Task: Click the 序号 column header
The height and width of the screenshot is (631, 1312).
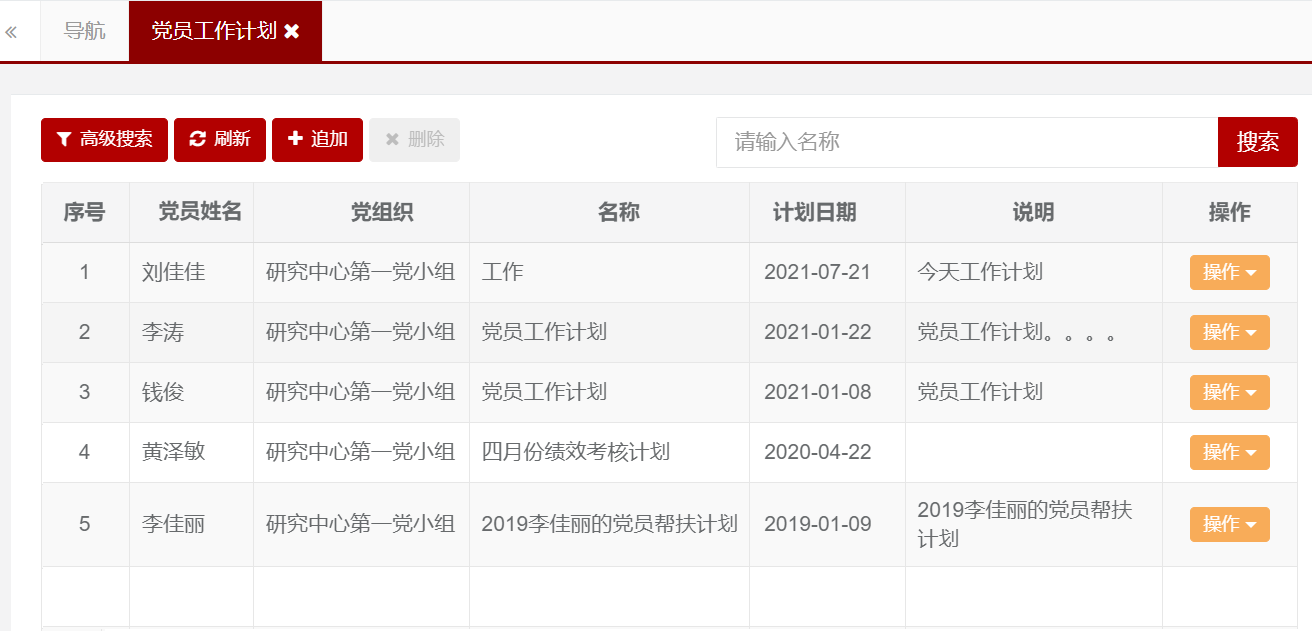Action: [85, 212]
